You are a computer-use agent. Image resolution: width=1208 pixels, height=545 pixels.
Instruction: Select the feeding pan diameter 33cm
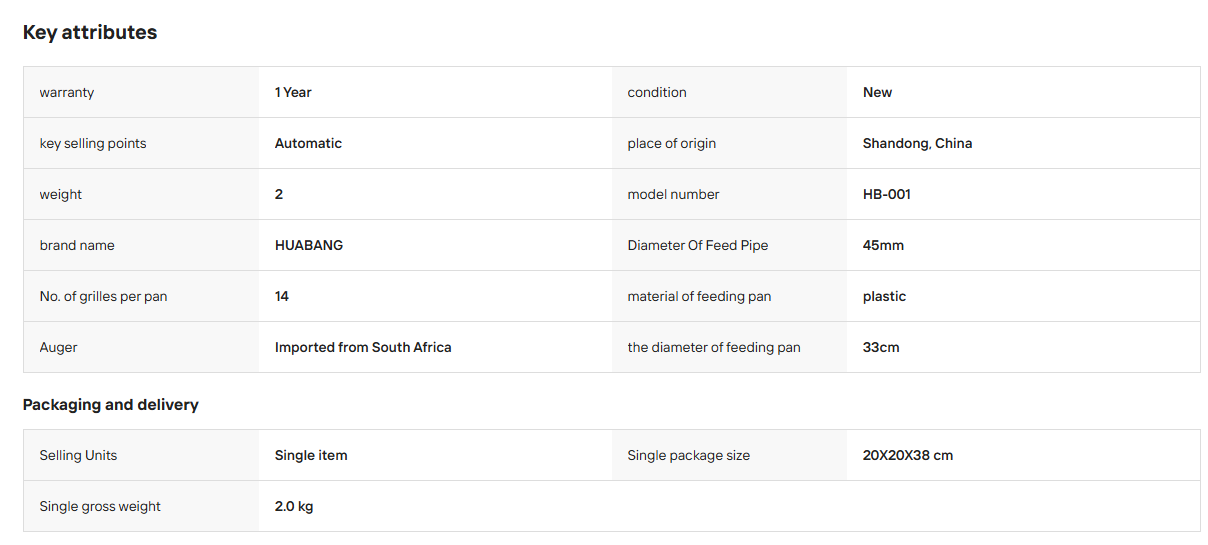click(x=881, y=347)
